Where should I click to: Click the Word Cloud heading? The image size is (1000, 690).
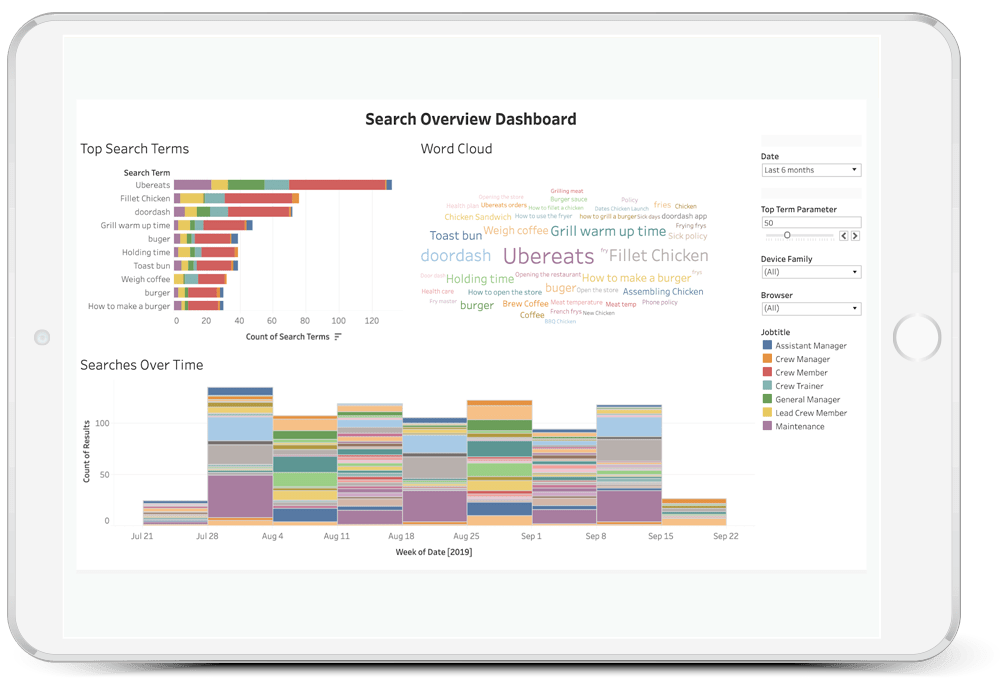click(x=456, y=149)
